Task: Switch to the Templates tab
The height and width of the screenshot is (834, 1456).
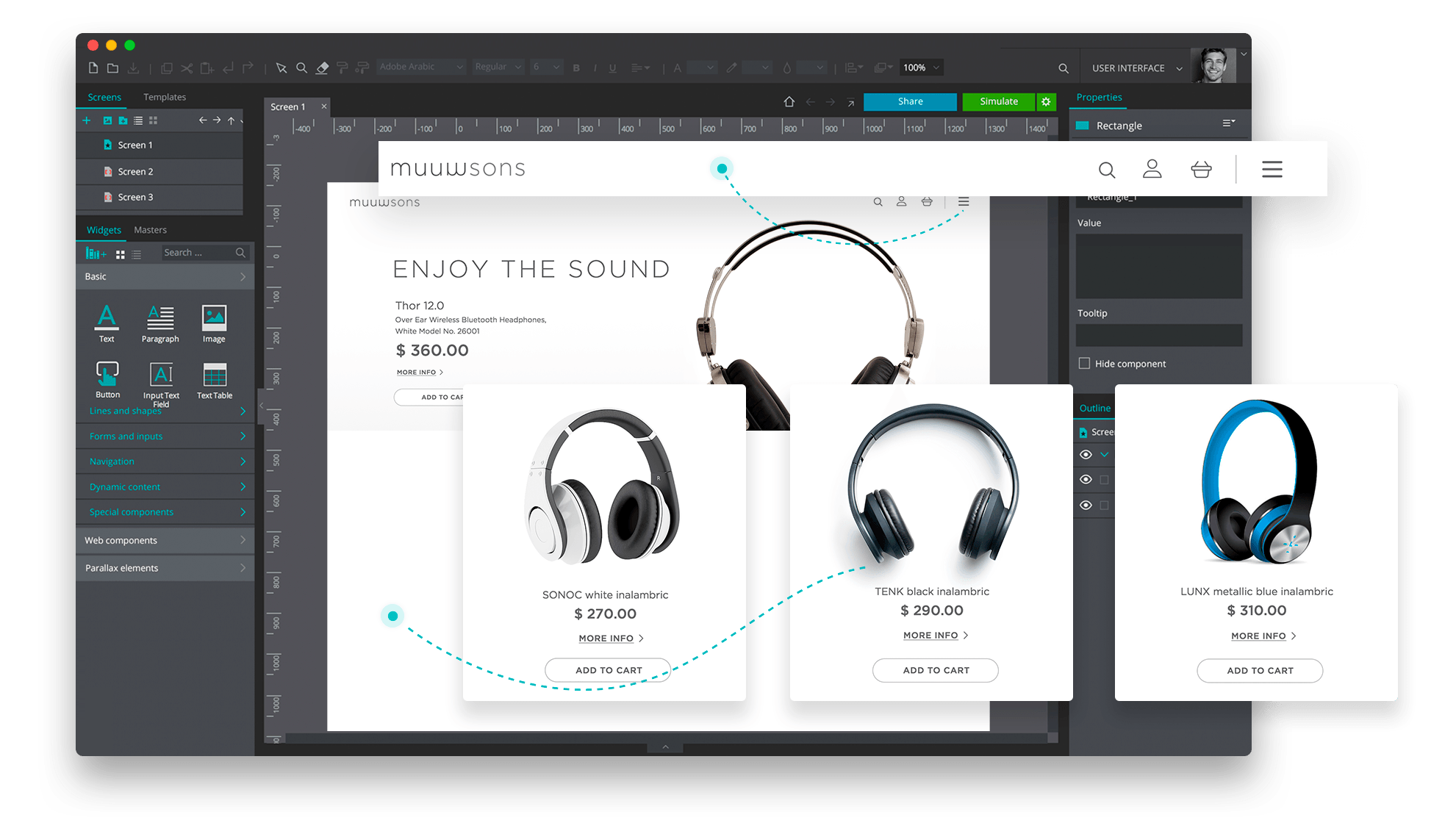Action: (x=165, y=97)
